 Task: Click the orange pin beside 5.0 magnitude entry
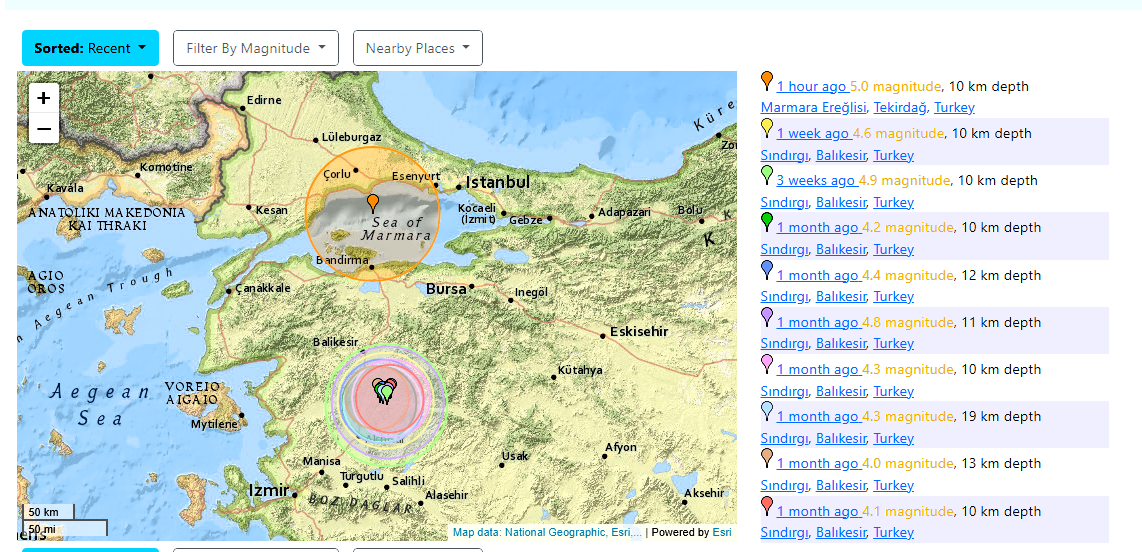[767, 80]
